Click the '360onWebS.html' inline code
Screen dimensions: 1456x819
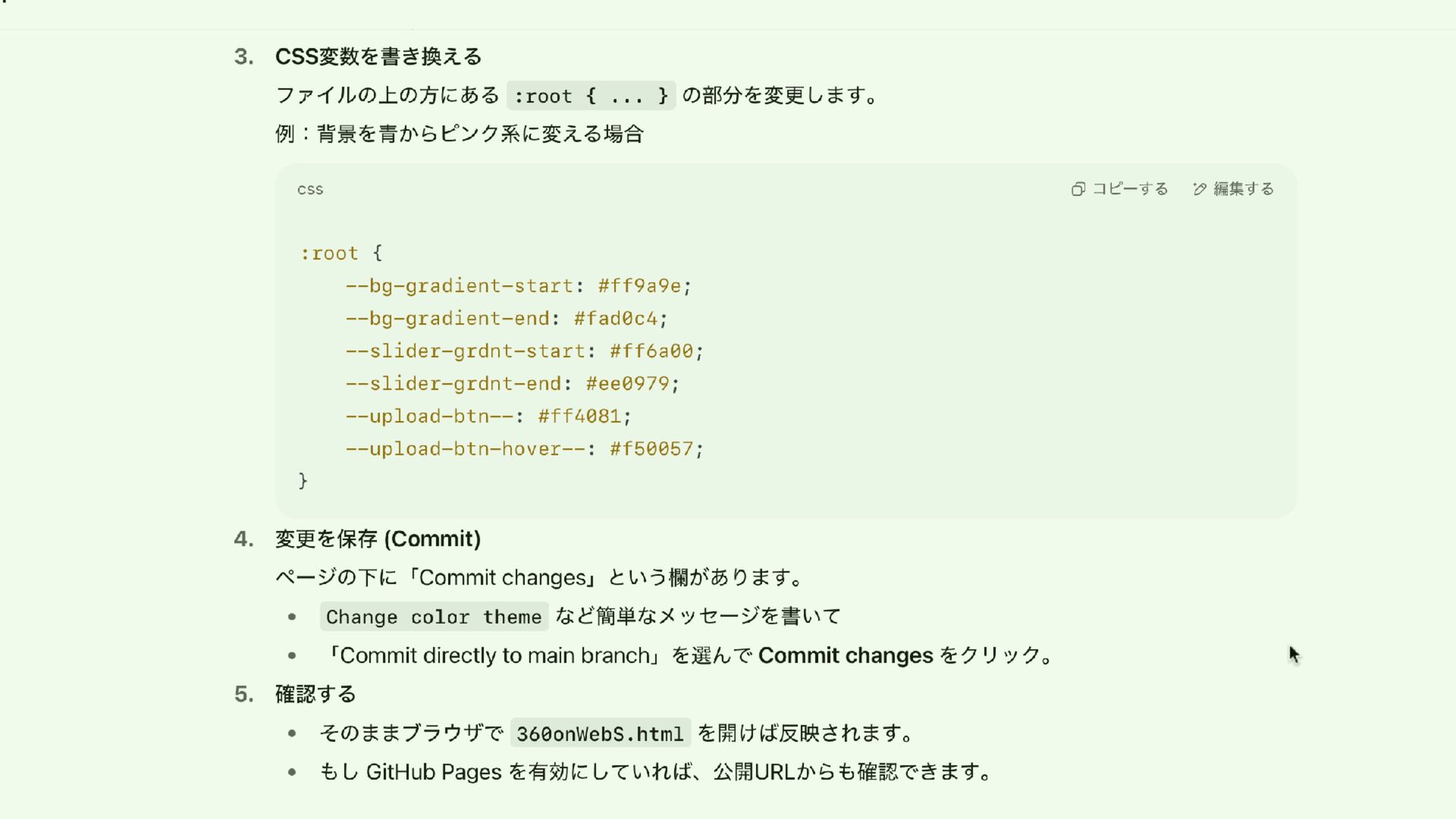tap(600, 733)
